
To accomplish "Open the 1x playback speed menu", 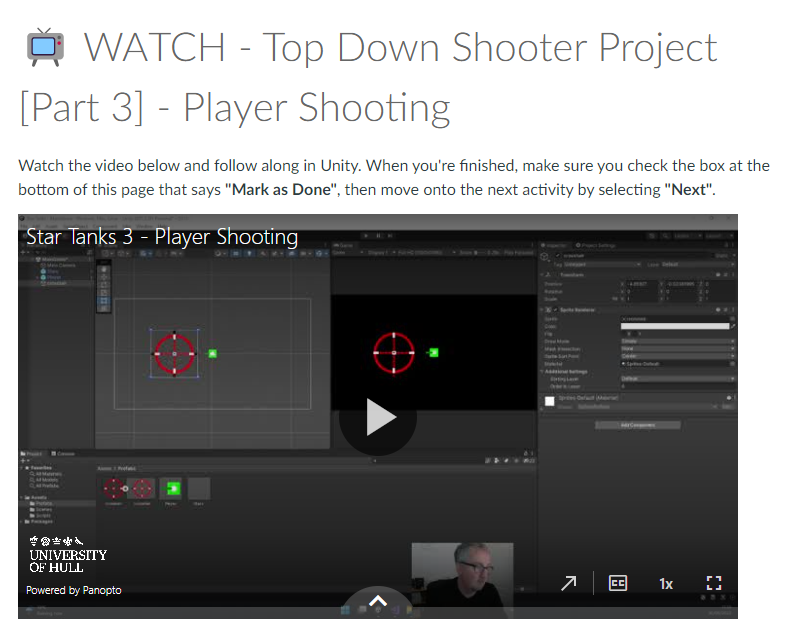I will (665, 583).
